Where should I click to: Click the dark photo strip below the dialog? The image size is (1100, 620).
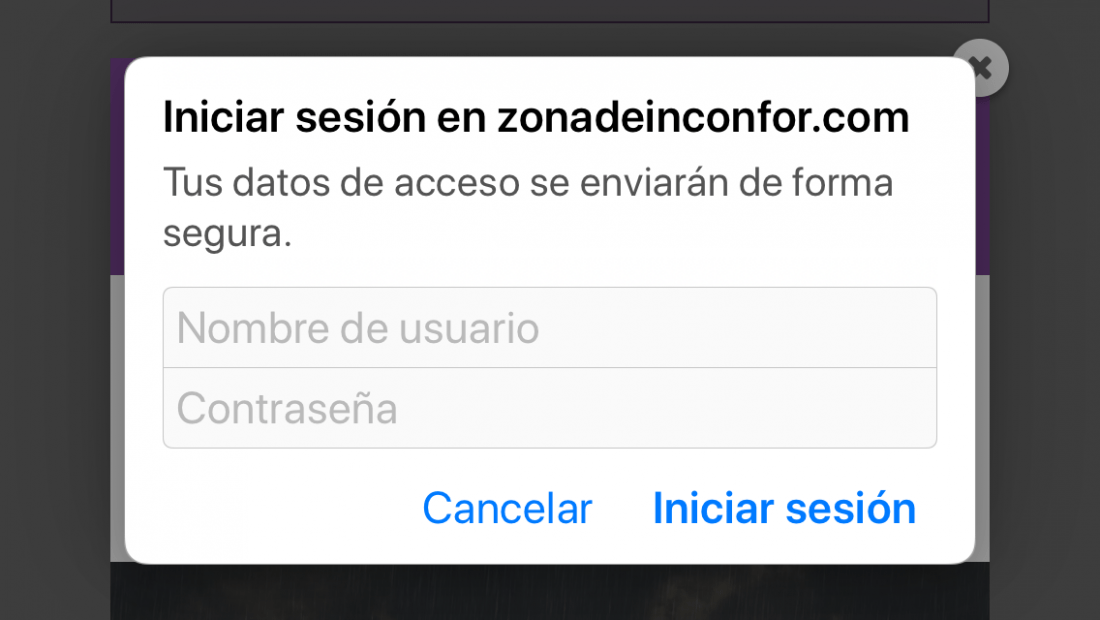click(550, 592)
